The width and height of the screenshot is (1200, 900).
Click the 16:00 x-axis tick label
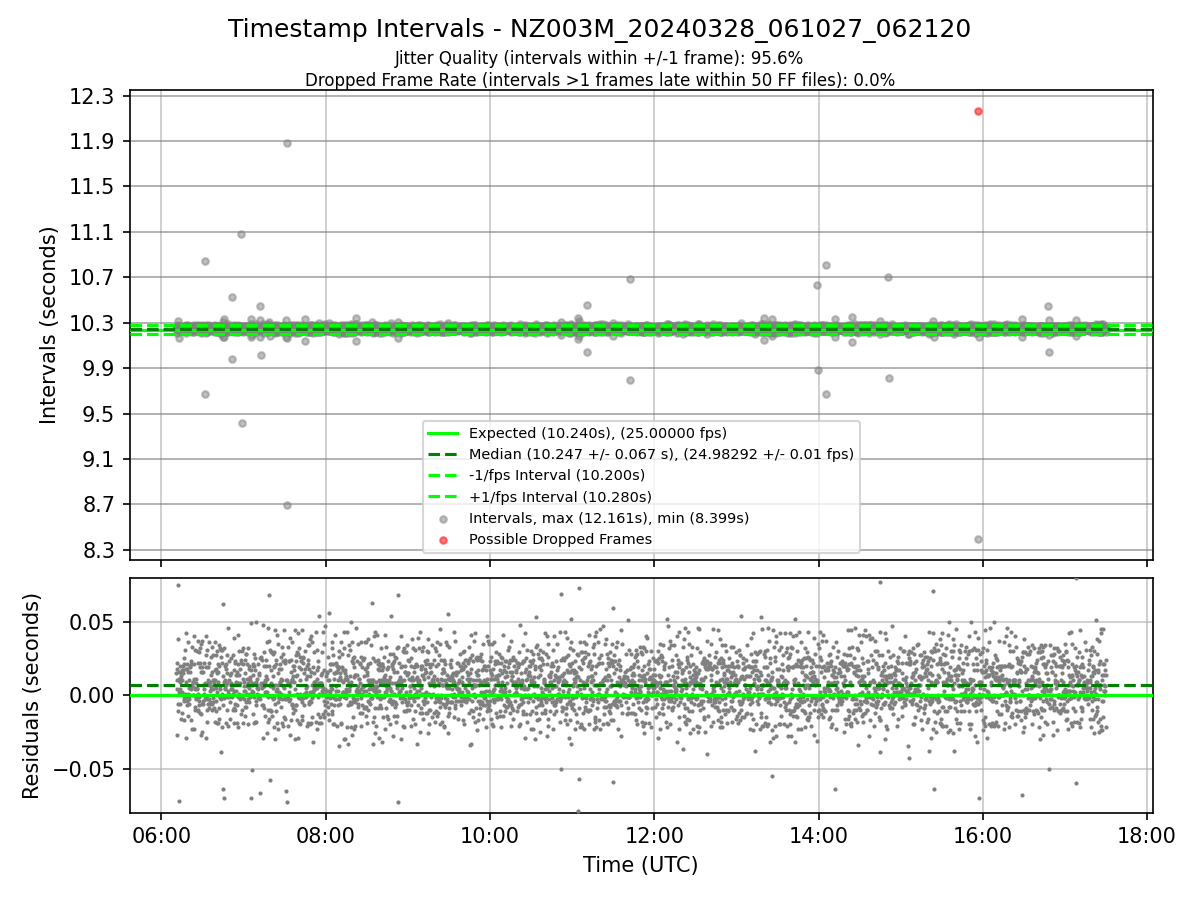pos(982,836)
